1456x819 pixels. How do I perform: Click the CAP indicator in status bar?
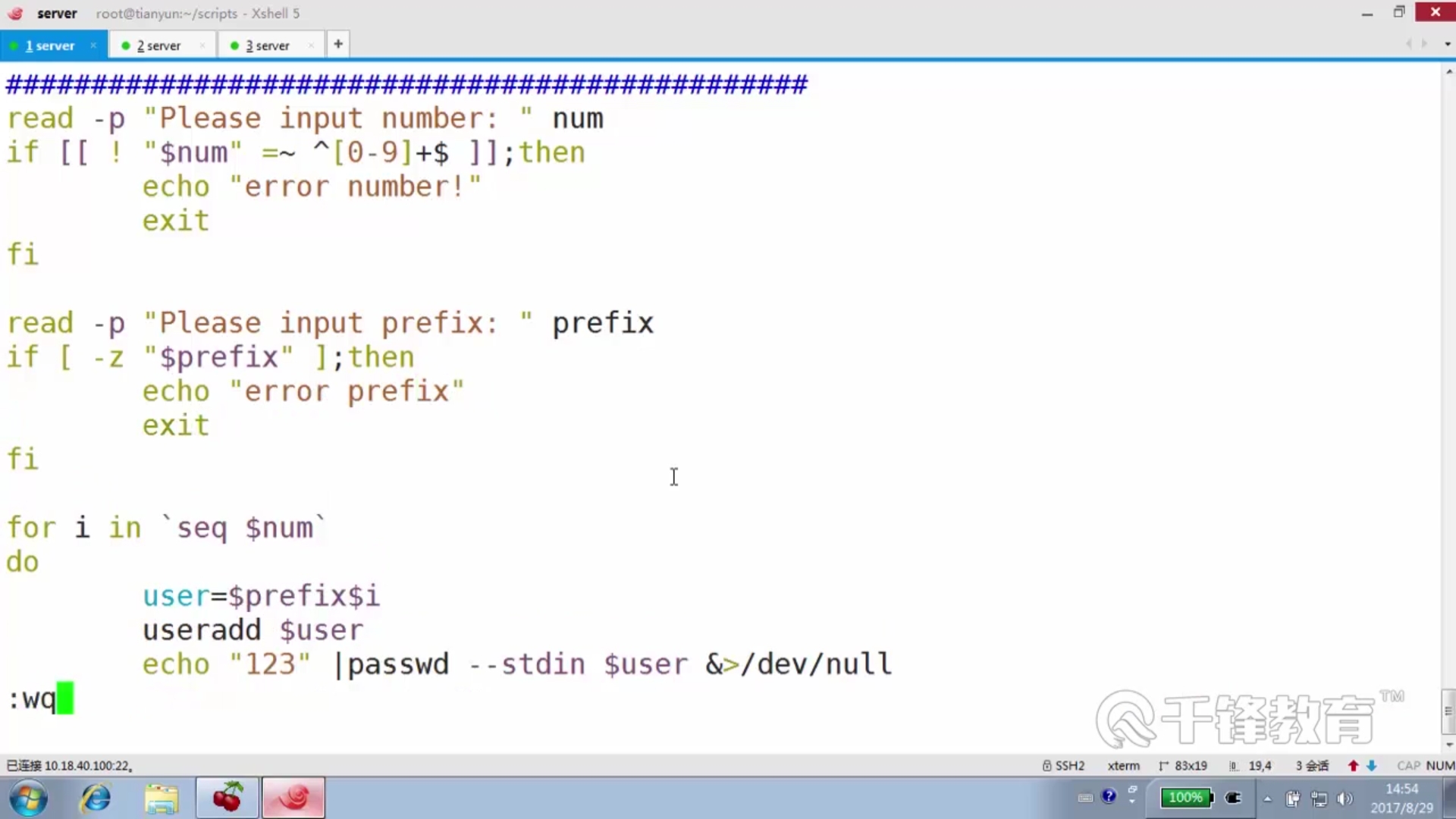[1408, 766]
